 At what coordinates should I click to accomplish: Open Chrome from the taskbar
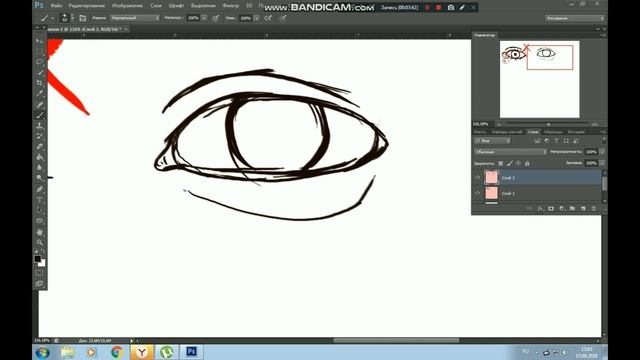117,352
